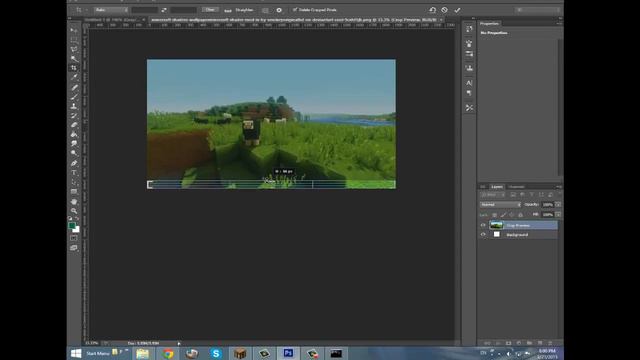640x360 pixels.
Task: Open the Layers panel flyout menu
Action: [559, 187]
